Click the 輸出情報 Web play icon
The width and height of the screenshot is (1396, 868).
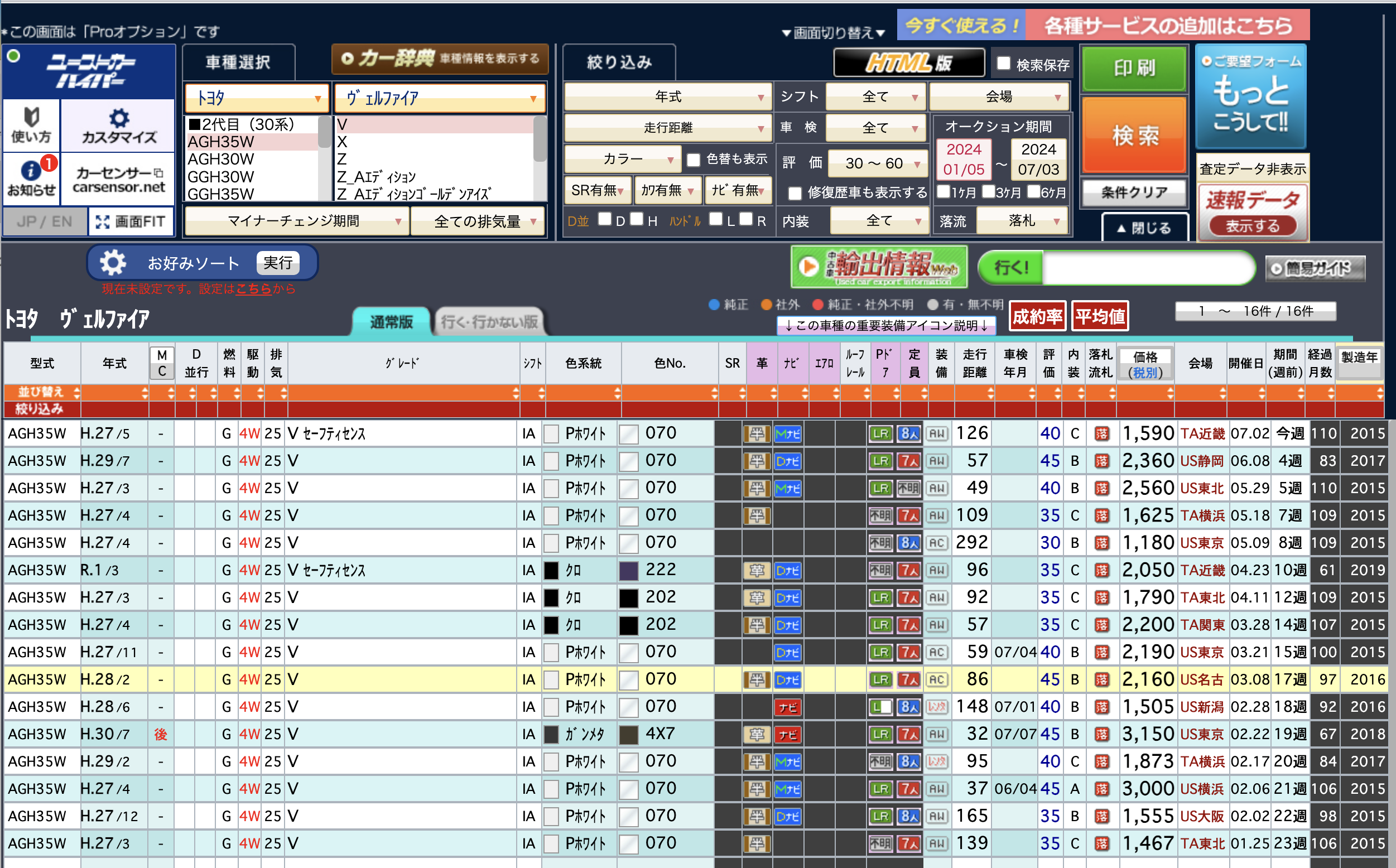point(808,267)
